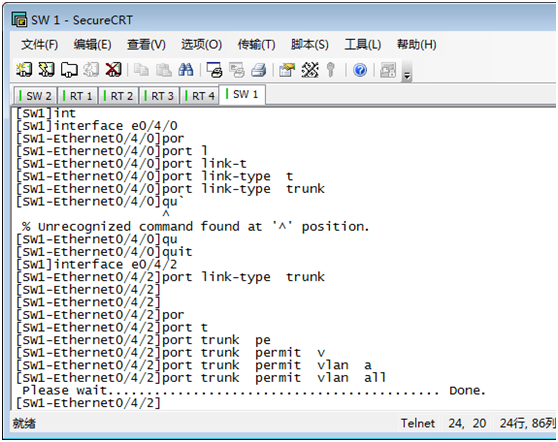Open Session Options from the toolbar

tap(287, 70)
